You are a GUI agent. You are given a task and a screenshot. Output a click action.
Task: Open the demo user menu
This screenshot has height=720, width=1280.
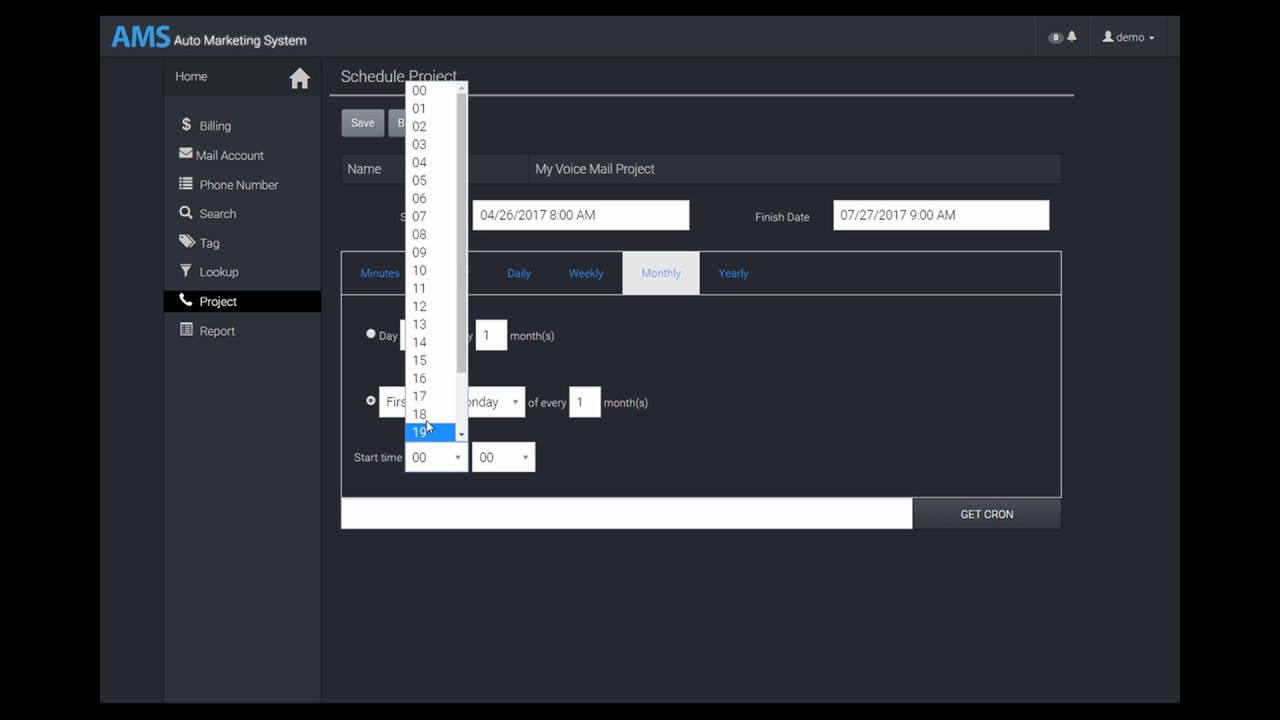1128,37
